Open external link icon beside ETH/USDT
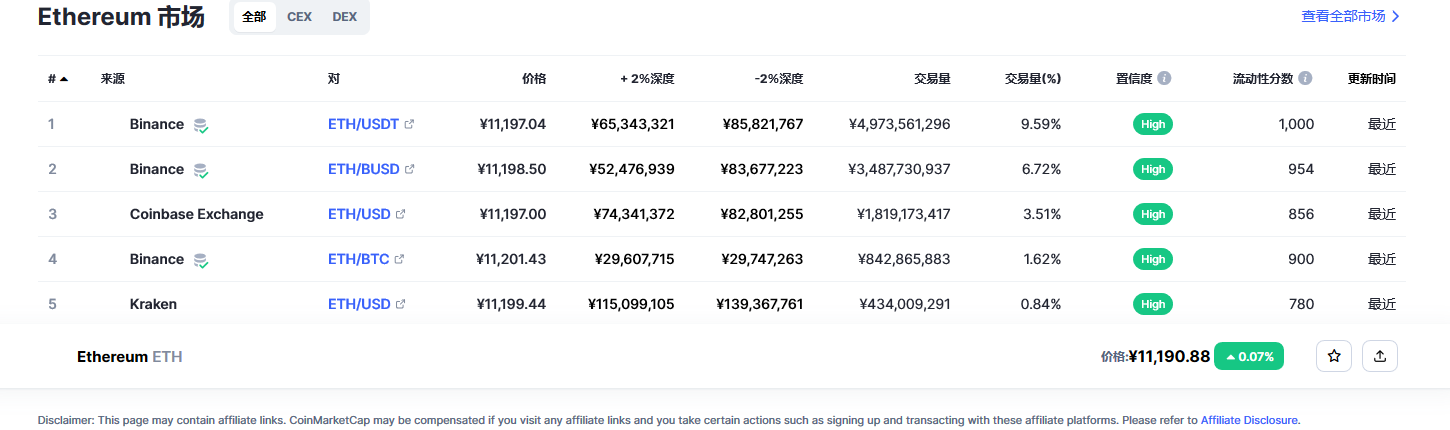The height and width of the screenshot is (430, 1450). pyautogui.click(x=409, y=124)
